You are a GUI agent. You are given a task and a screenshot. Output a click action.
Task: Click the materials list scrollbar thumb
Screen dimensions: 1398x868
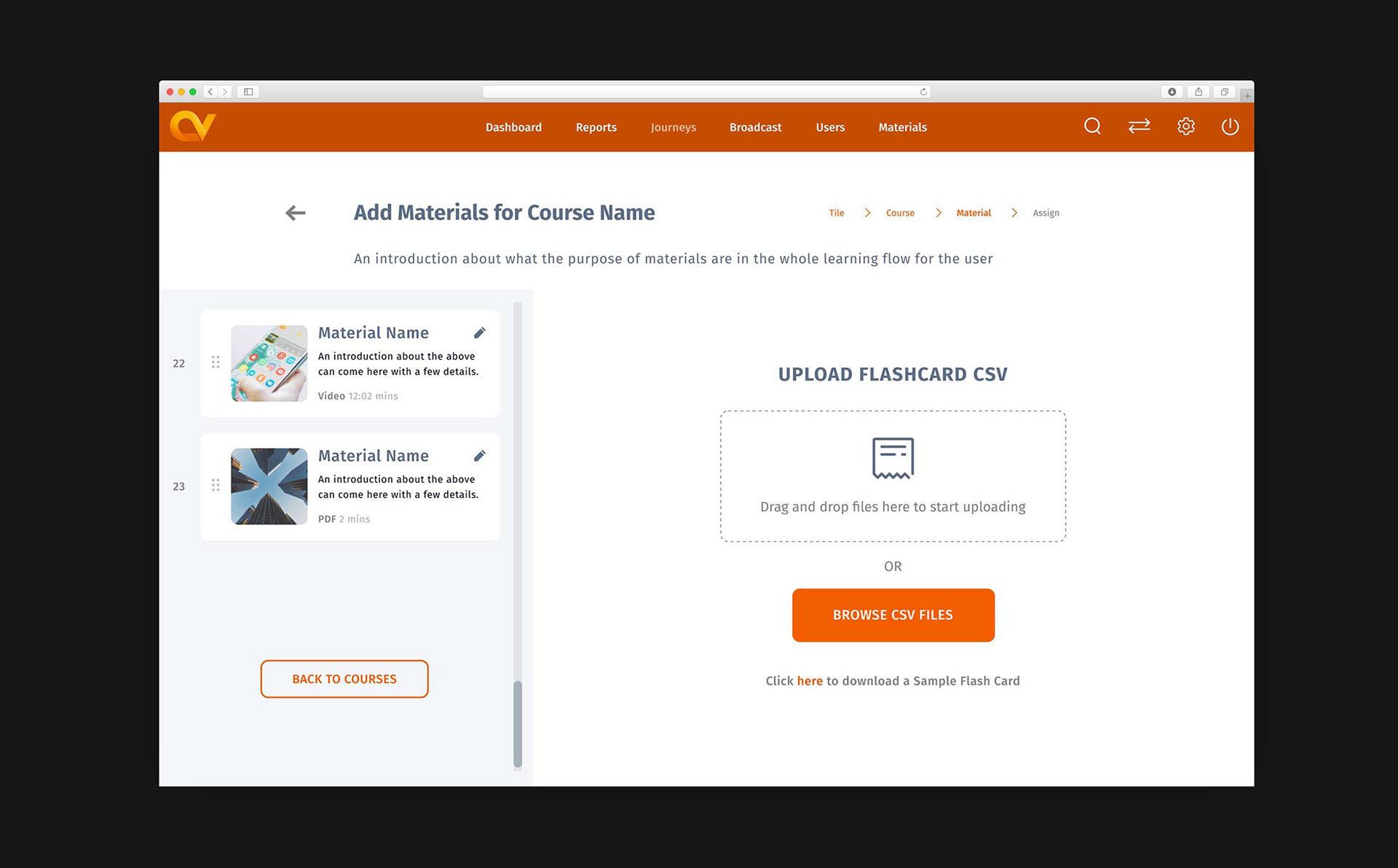(518, 724)
